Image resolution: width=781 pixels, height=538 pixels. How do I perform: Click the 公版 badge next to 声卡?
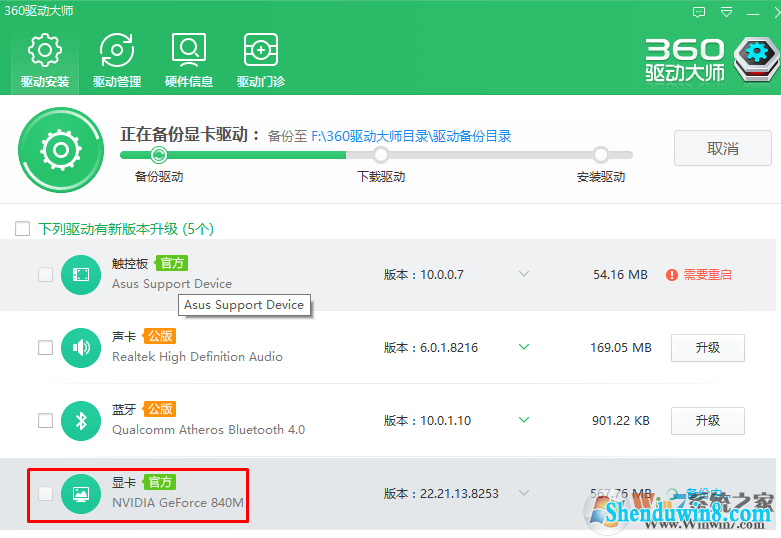160,336
